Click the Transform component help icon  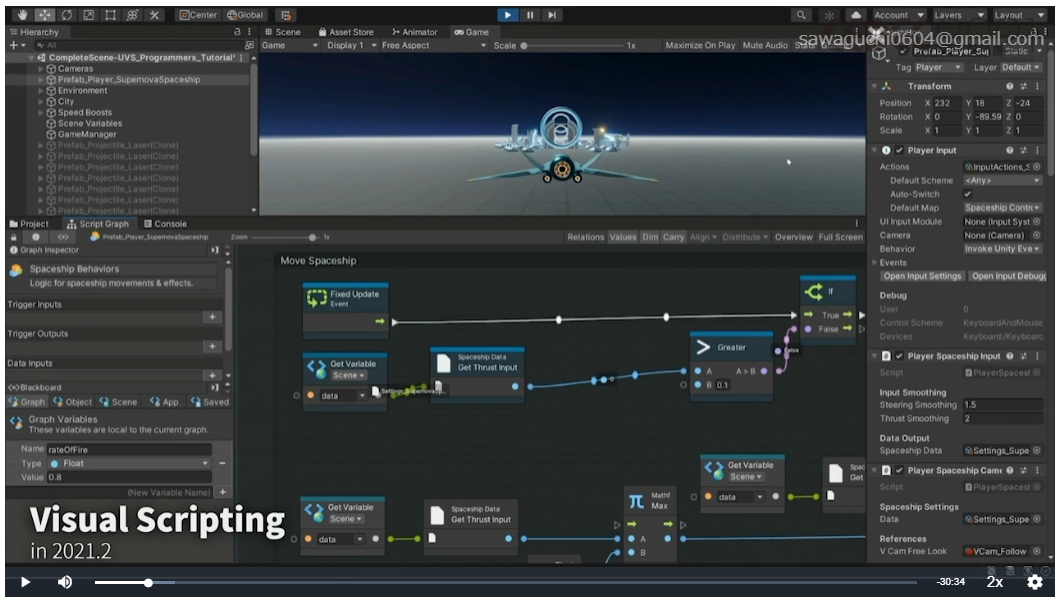pos(1010,86)
